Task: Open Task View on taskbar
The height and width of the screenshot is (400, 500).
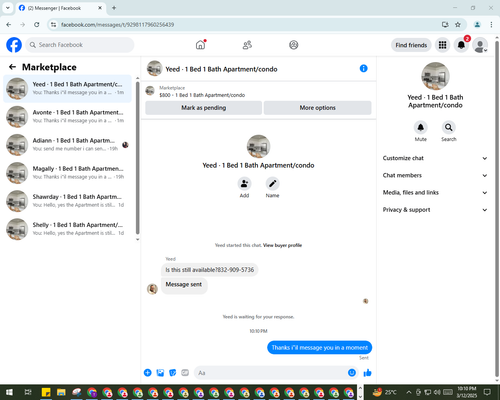Action: click(28, 392)
